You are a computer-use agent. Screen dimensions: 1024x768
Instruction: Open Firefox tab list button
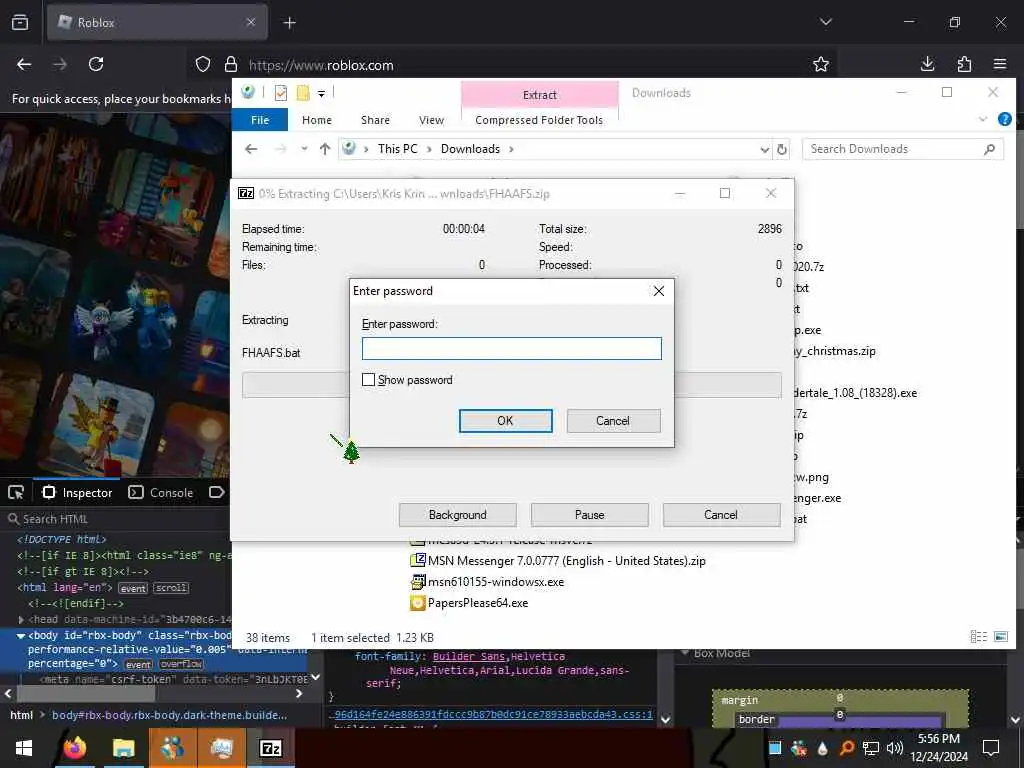click(x=20, y=22)
